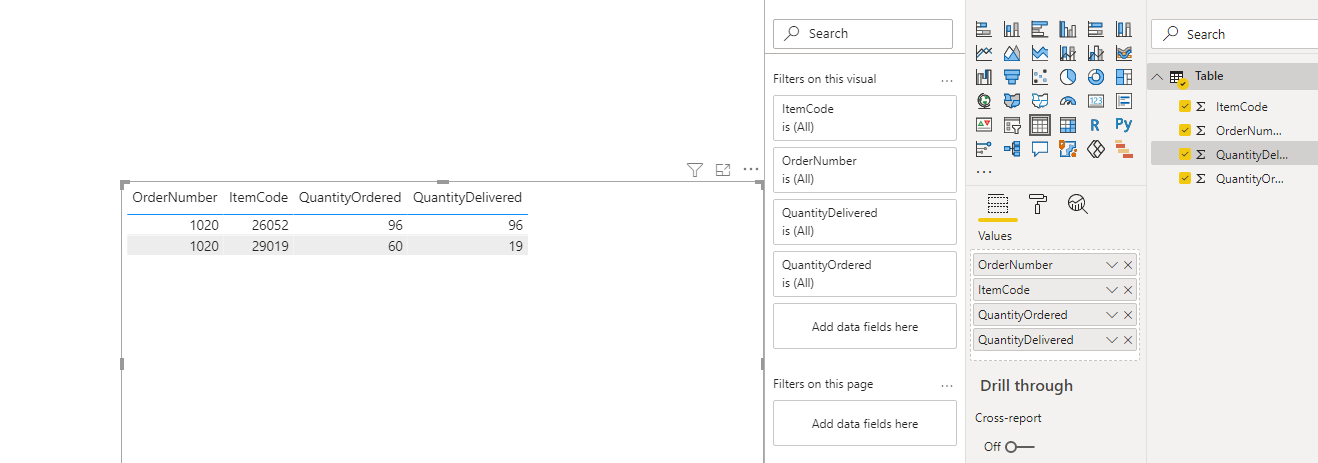Select the shape map visual
1318x463 pixels.
click(1040, 101)
